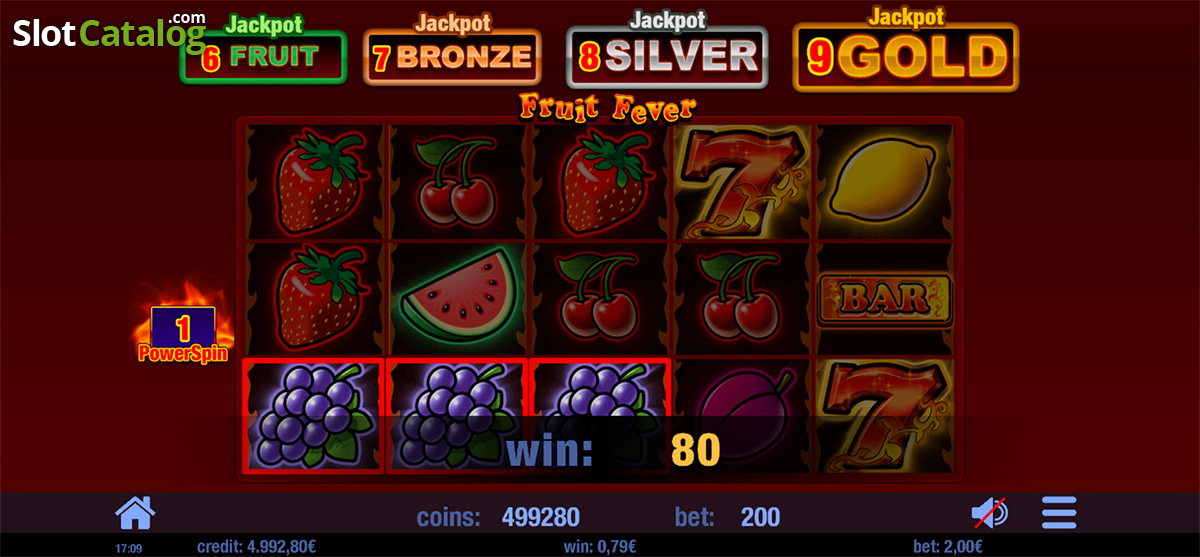Tap the cherries symbol in top row

457,180
